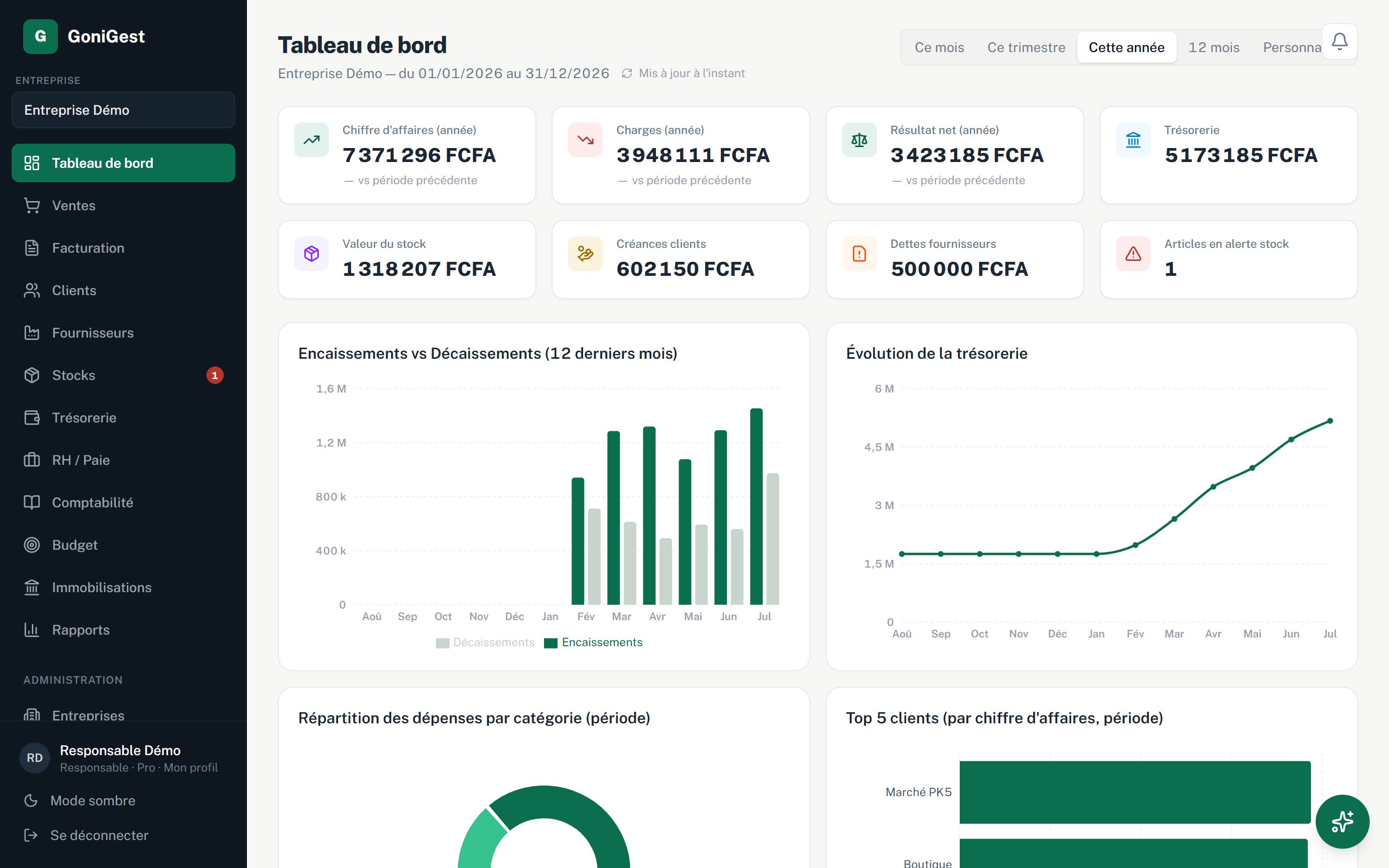Open Mon profil link
The width and height of the screenshot is (1389, 868).
coord(191,768)
